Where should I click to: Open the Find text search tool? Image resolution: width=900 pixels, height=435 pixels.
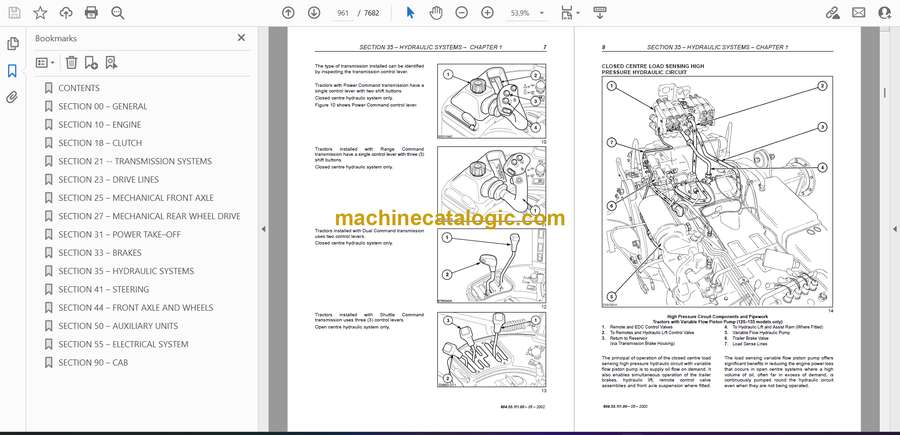(118, 13)
